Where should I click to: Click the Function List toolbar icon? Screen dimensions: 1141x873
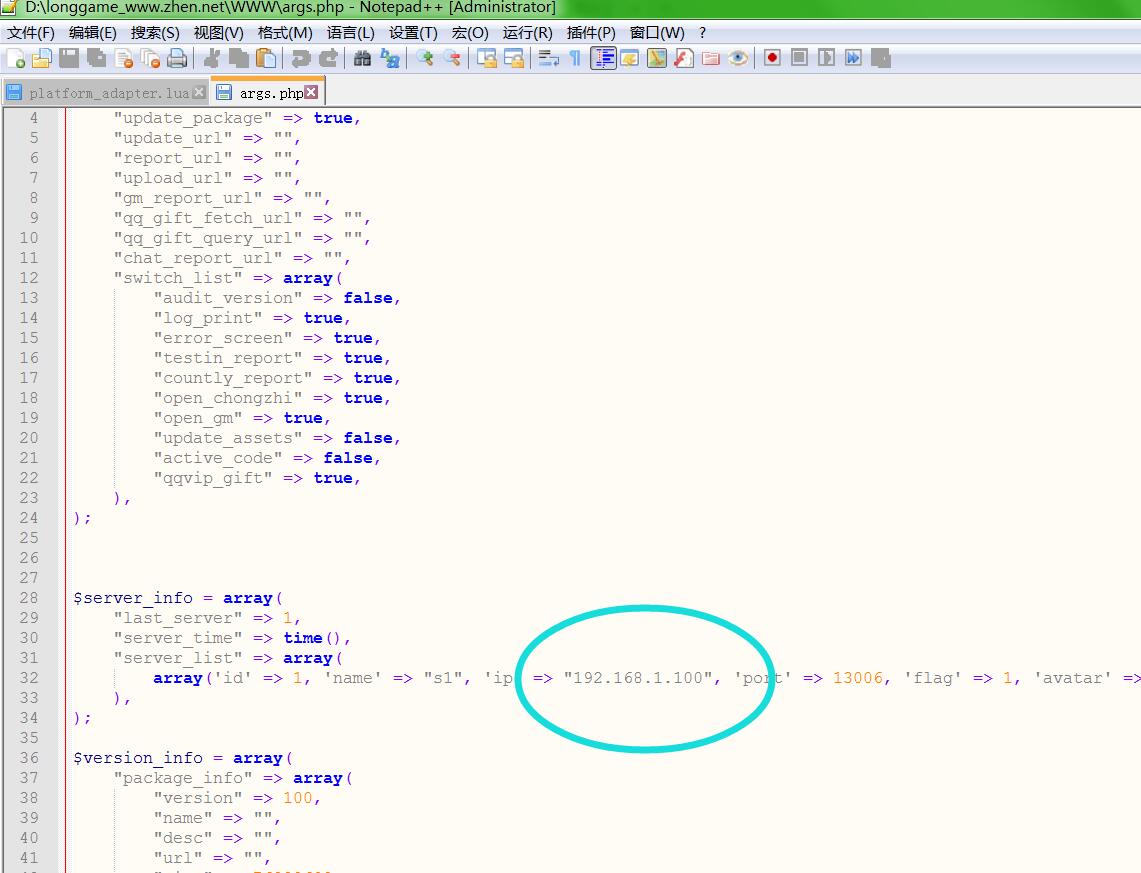pyautogui.click(x=684, y=58)
